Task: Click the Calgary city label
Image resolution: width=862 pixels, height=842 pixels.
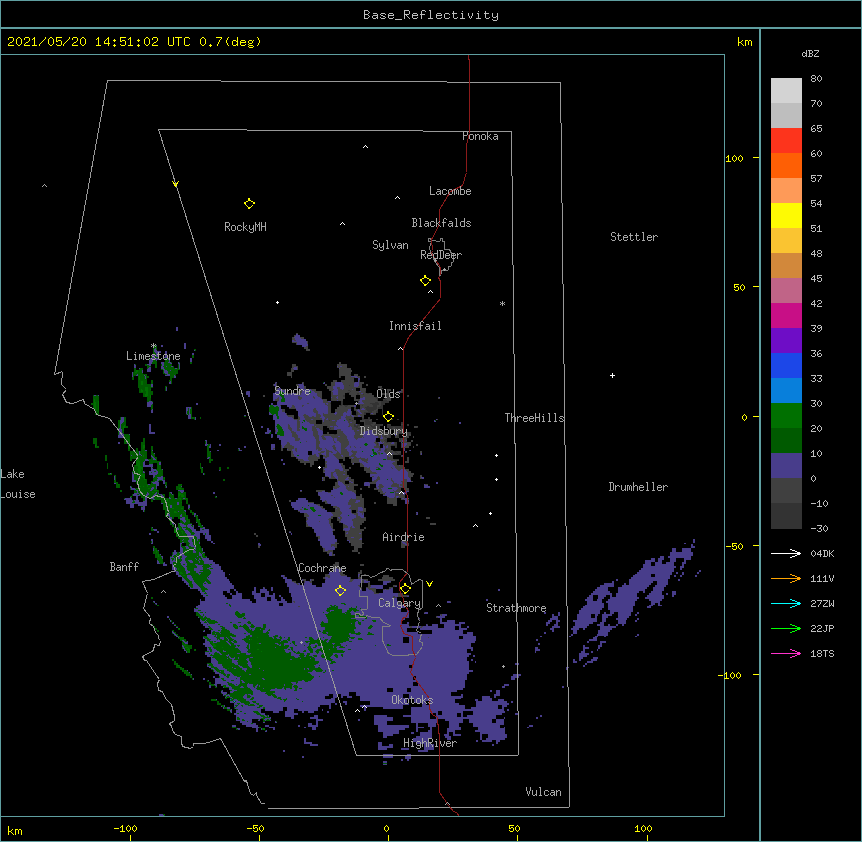Action: (x=400, y=603)
